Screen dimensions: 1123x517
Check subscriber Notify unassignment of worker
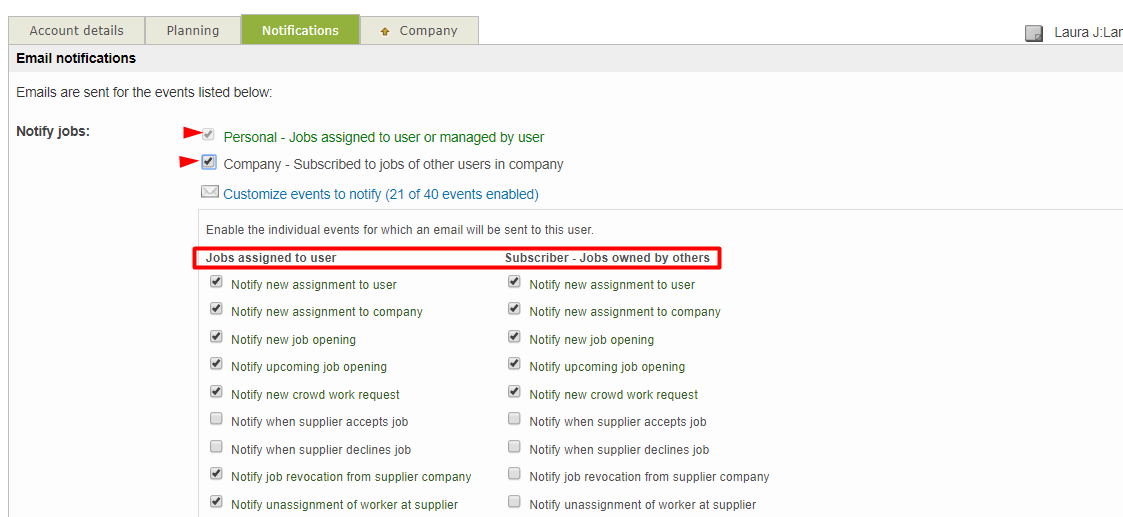514,502
